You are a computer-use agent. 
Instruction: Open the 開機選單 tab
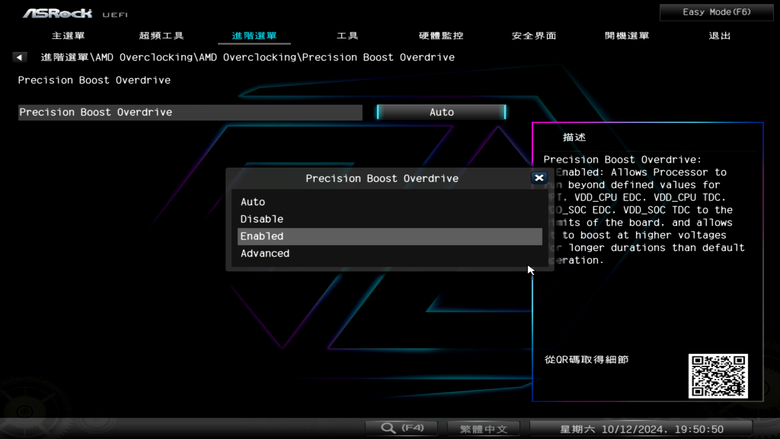coord(627,36)
